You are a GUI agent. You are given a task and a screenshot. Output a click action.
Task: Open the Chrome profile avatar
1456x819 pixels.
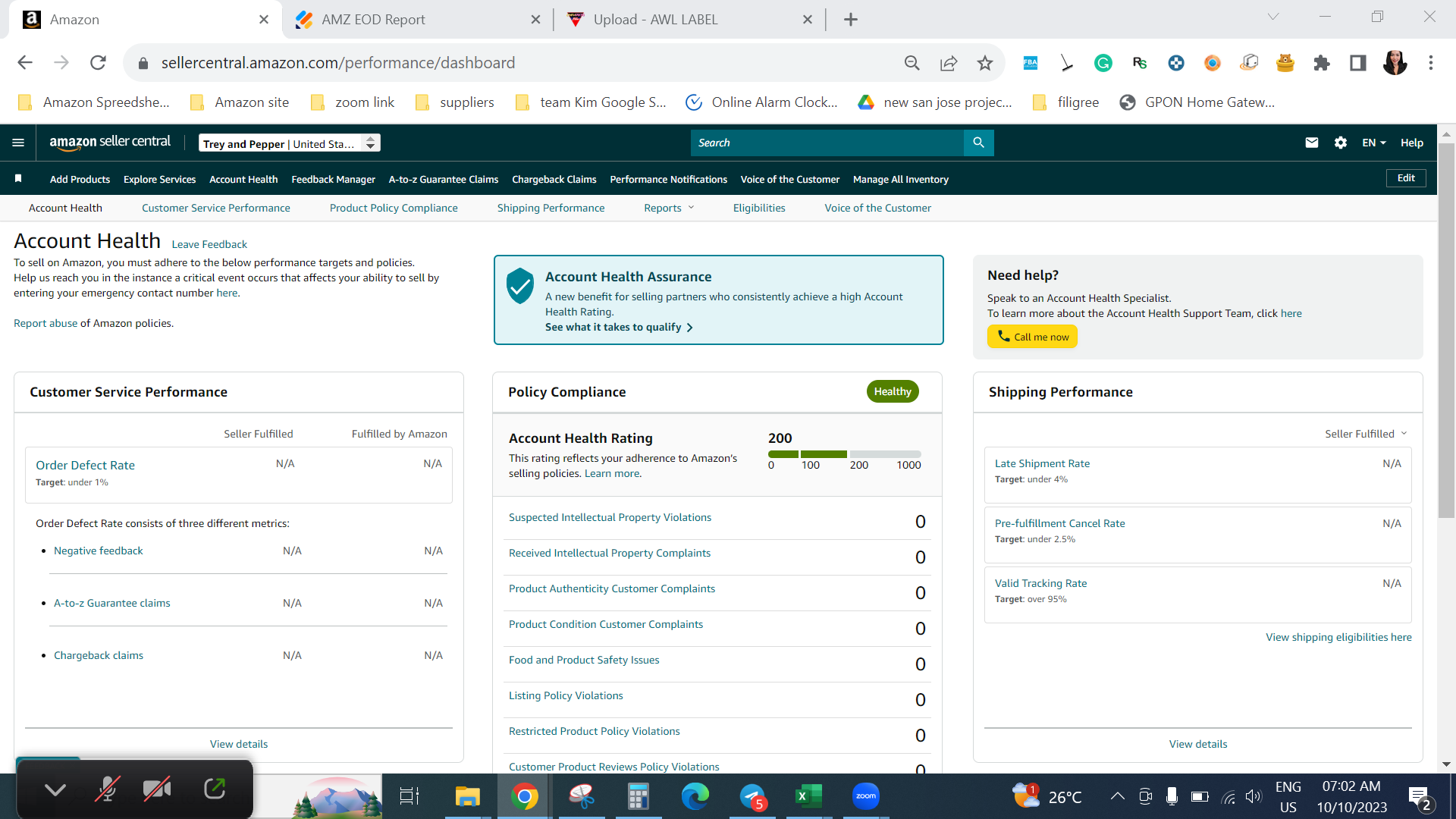coord(1395,63)
